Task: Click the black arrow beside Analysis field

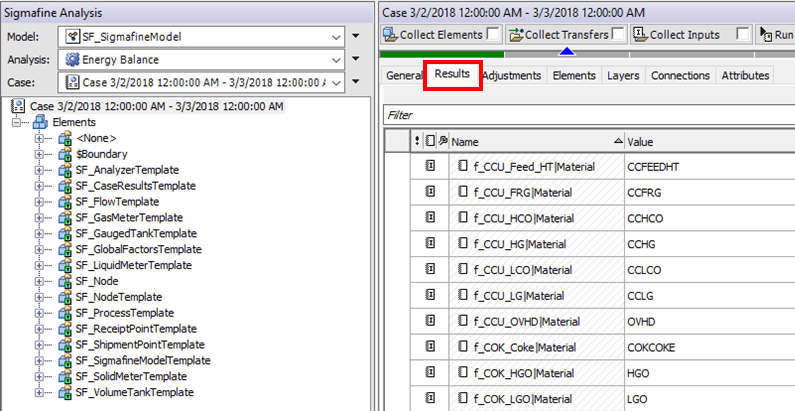Action: [x=356, y=59]
